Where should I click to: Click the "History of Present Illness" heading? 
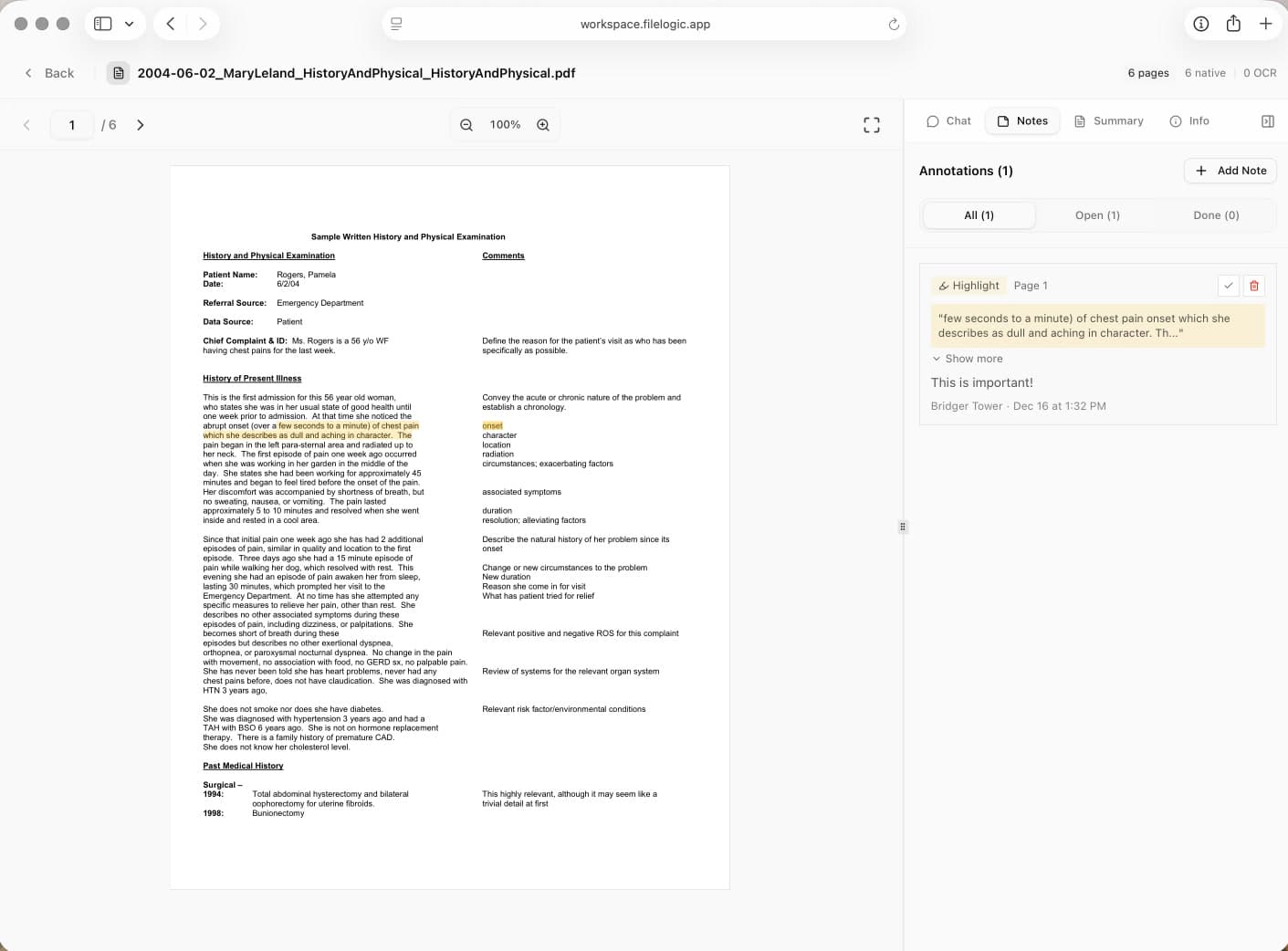tap(252, 379)
